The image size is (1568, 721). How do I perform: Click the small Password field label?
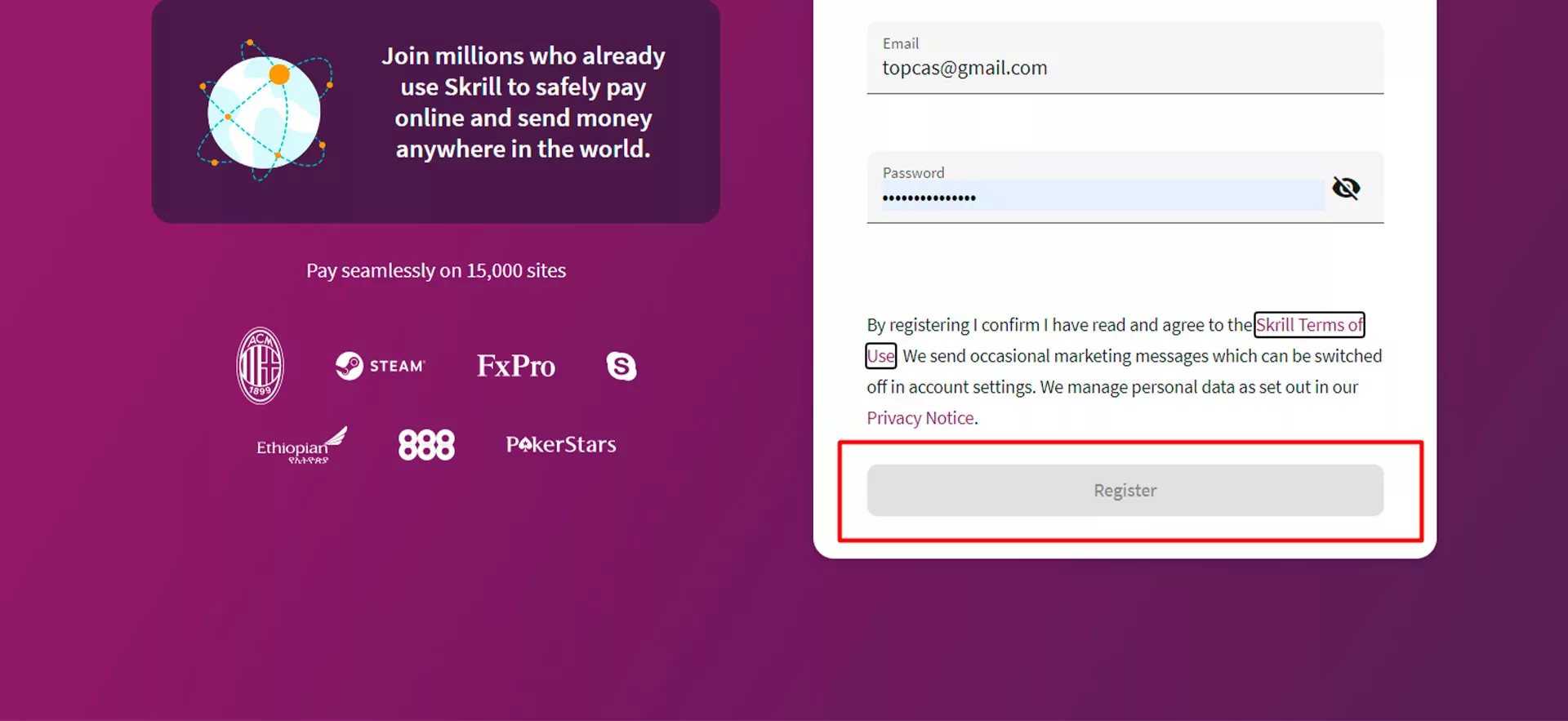pyautogui.click(x=913, y=173)
